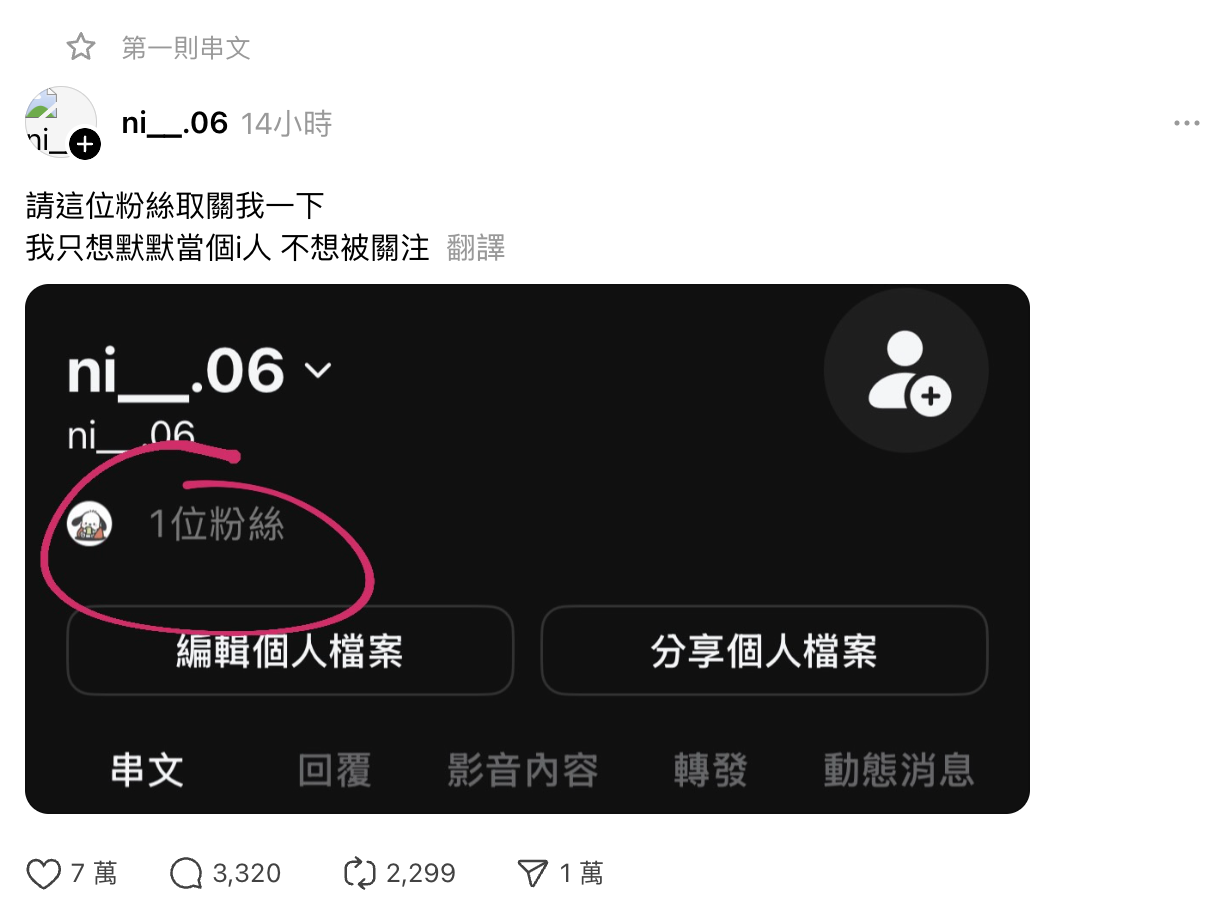This screenshot has height=902, width=1232.
Task: Select the 串文 tab
Action: tap(147, 770)
